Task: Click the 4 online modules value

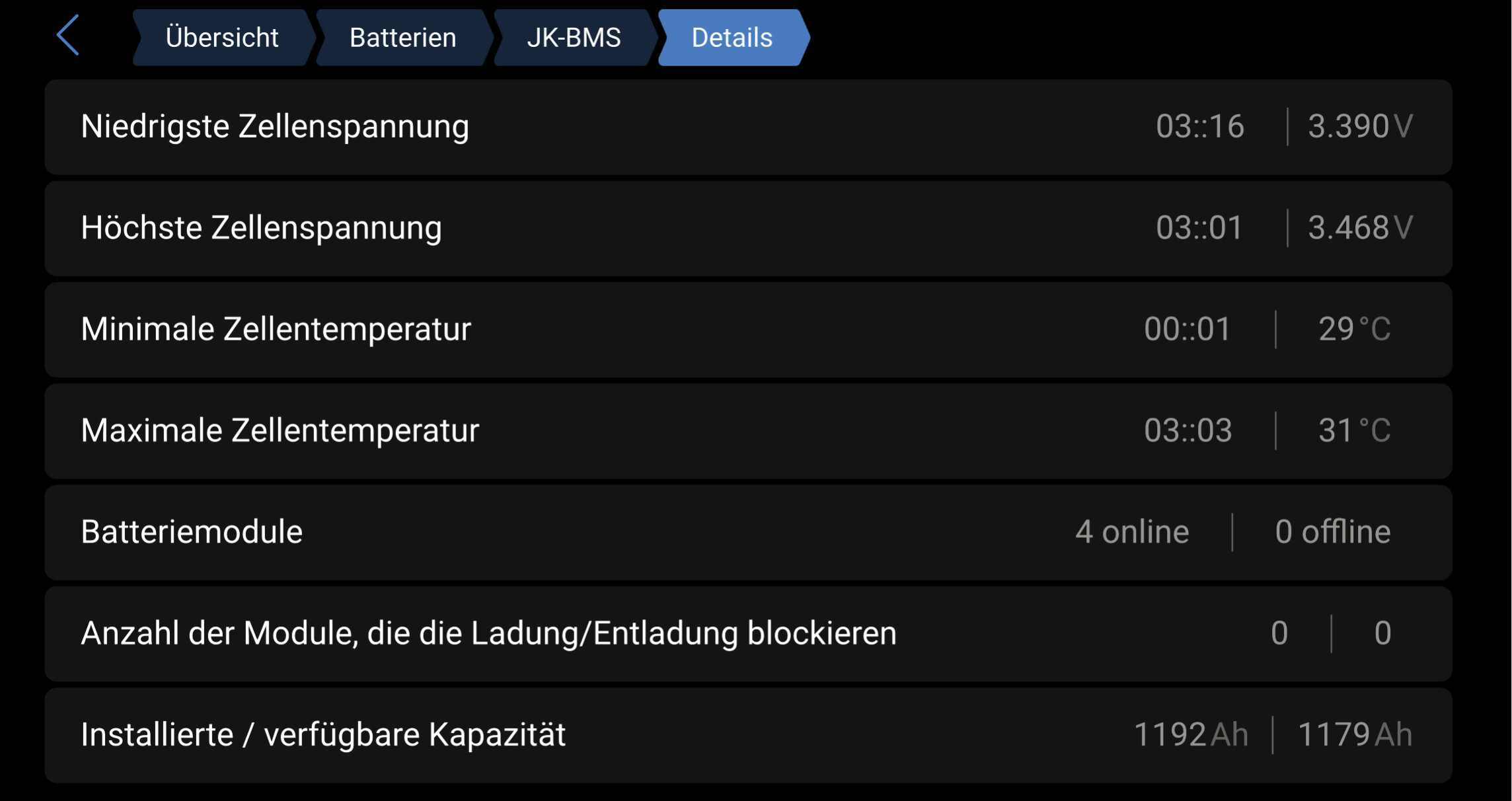Action: [x=1132, y=532]
